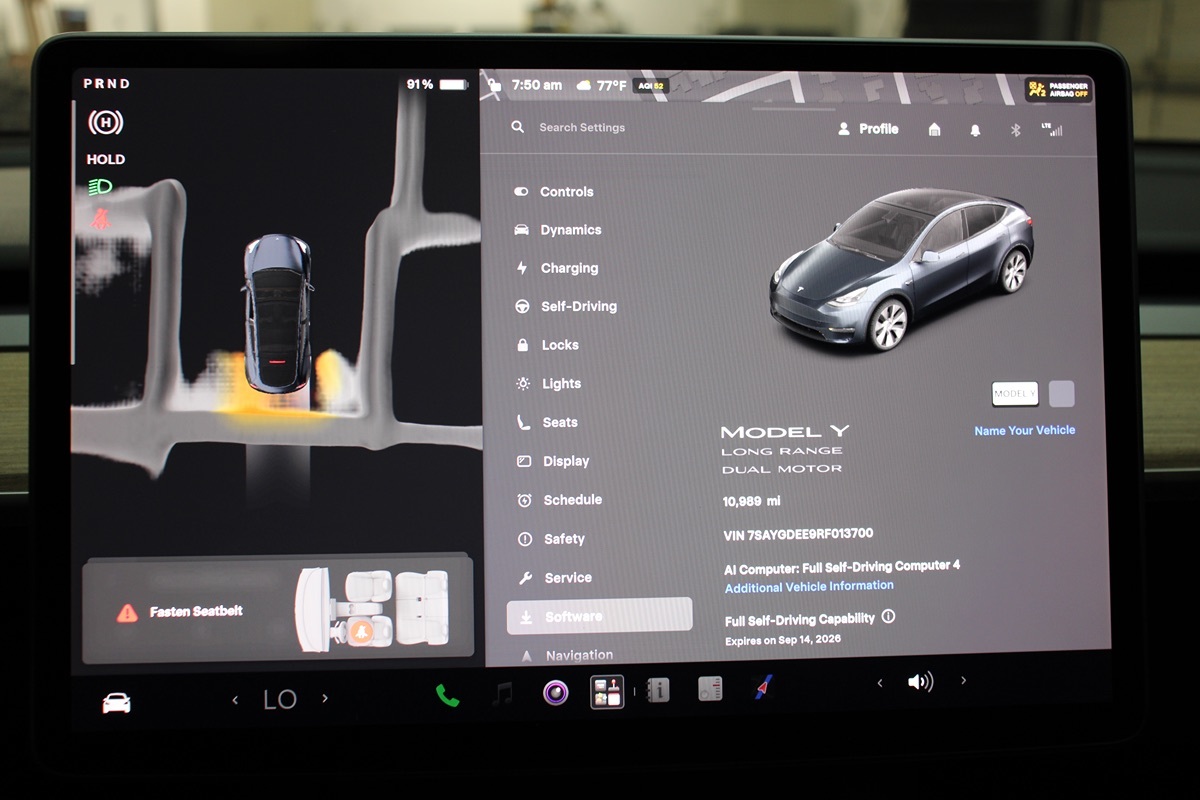This screenshot has width=1200, height=800.
Task: Open the purple Camera app
Action: (556, 692)
